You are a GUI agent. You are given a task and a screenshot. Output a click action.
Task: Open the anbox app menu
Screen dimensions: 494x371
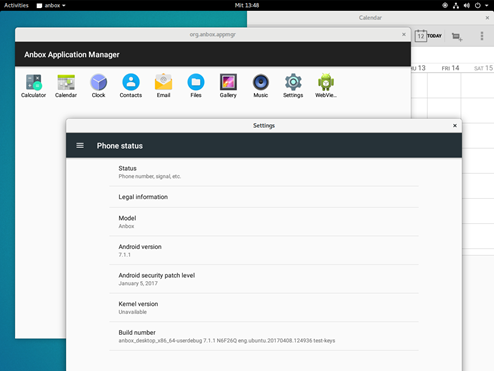pos(51,5)
